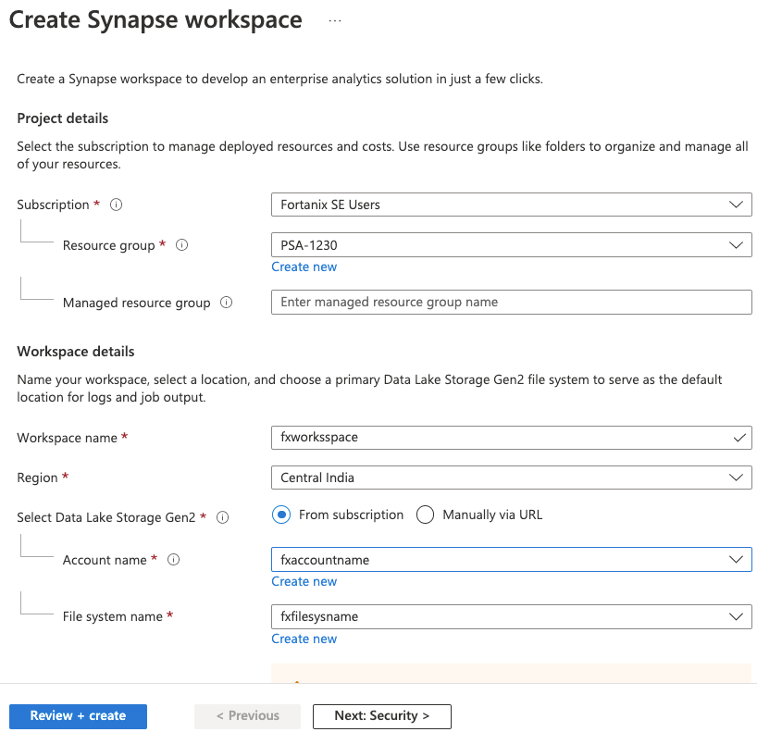Focus the Managed resource group name field
The width and height of the screenshot is (758, 732).
(511, 302)
